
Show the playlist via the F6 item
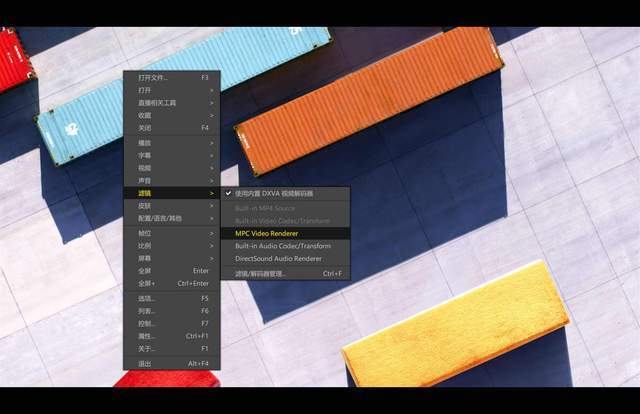tap(172, 311)
